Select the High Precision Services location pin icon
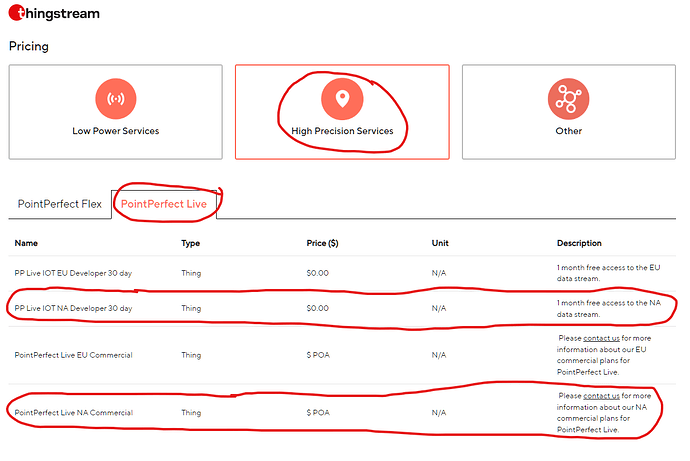This screenshot has width=690, height=461. (342, 99)
